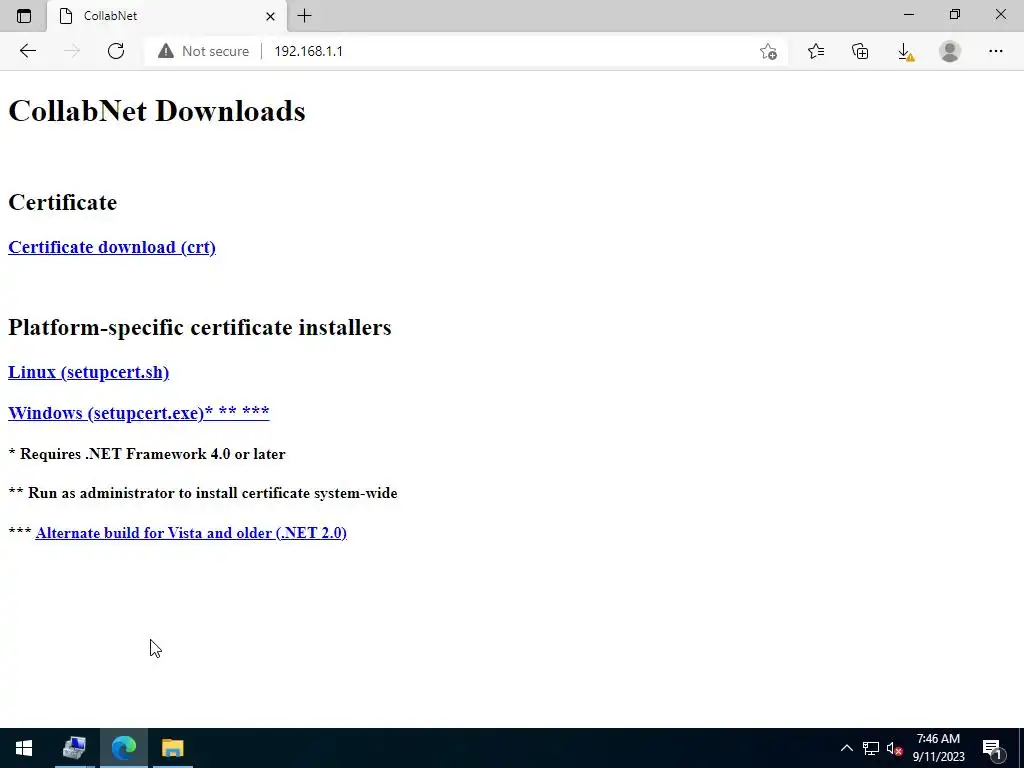Open a new browser tab
Viewport: 1024px width, 768px height.
(304, 16)
